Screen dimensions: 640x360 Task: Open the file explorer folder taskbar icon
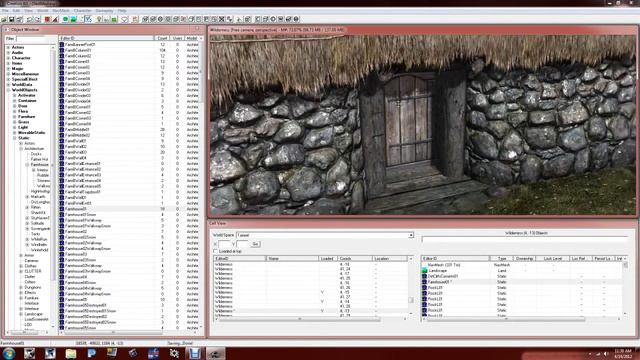(x=71, y=353)
